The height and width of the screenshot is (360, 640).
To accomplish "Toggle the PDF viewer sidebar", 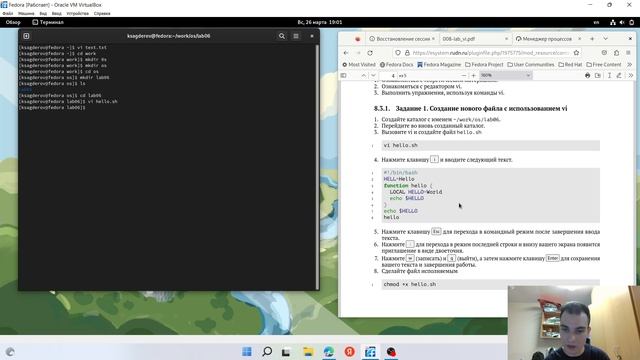I will 344,76.
